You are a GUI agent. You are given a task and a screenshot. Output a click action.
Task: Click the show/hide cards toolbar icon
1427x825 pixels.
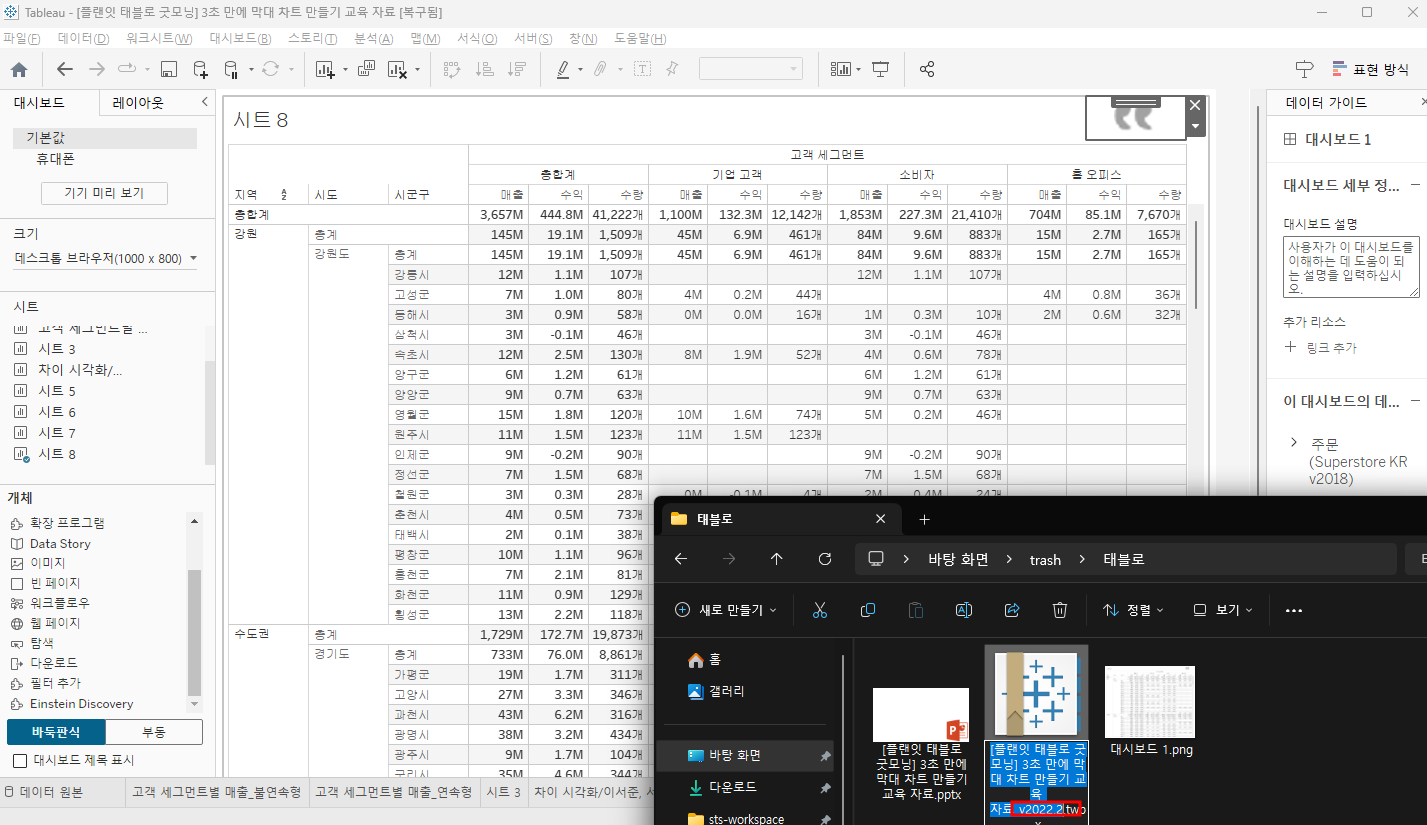click(x=840, y=69)
